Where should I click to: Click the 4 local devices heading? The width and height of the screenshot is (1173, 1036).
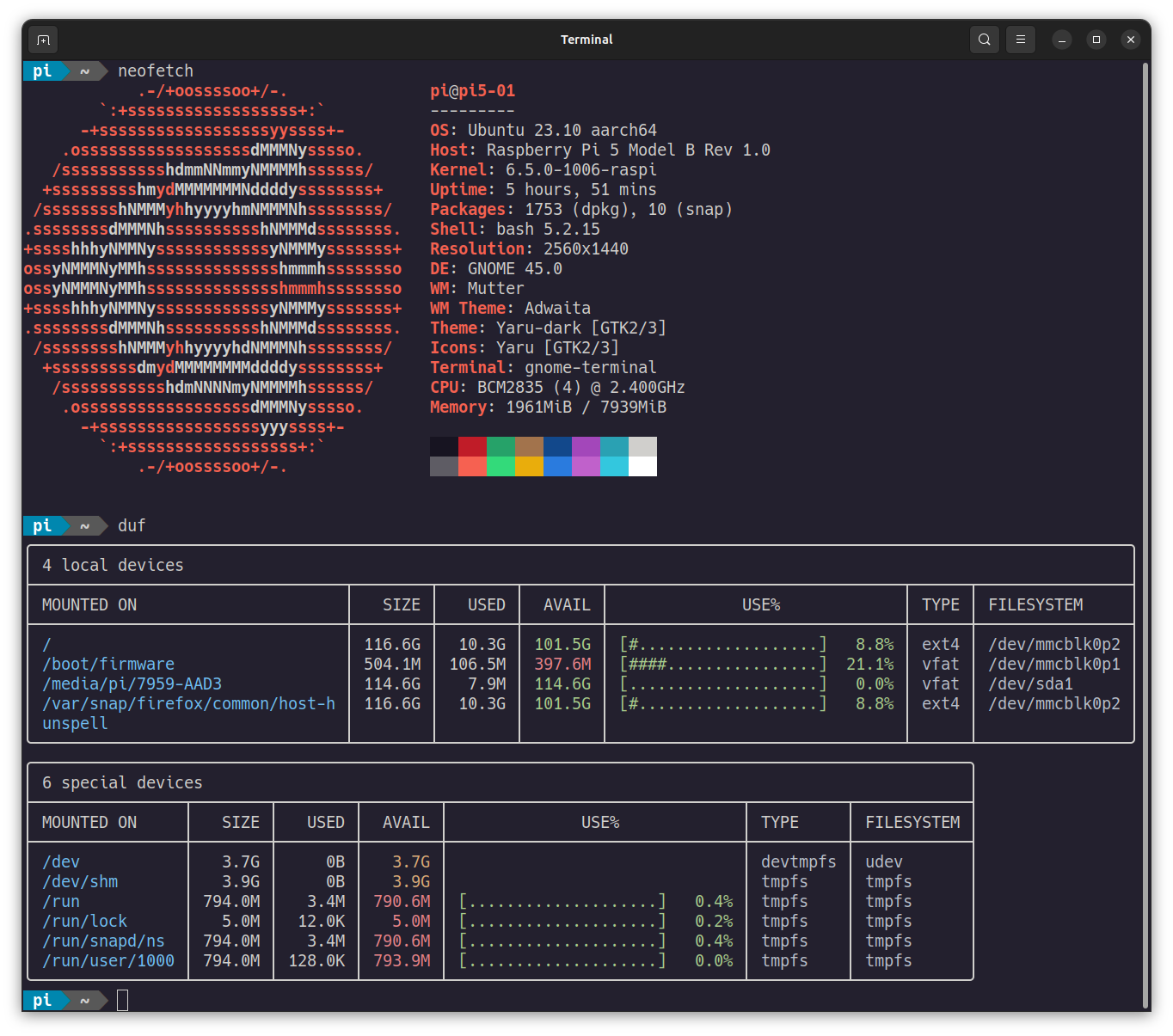pos(113,565)
